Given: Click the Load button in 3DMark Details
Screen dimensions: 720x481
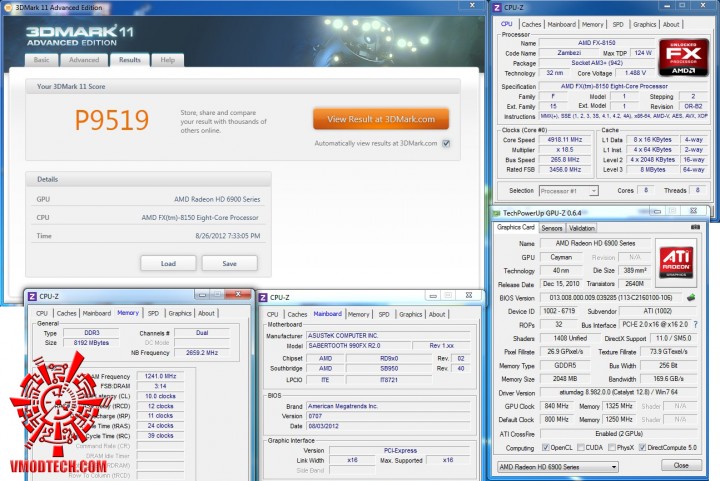Looking at the screenshot, I should tap(168, 263).
